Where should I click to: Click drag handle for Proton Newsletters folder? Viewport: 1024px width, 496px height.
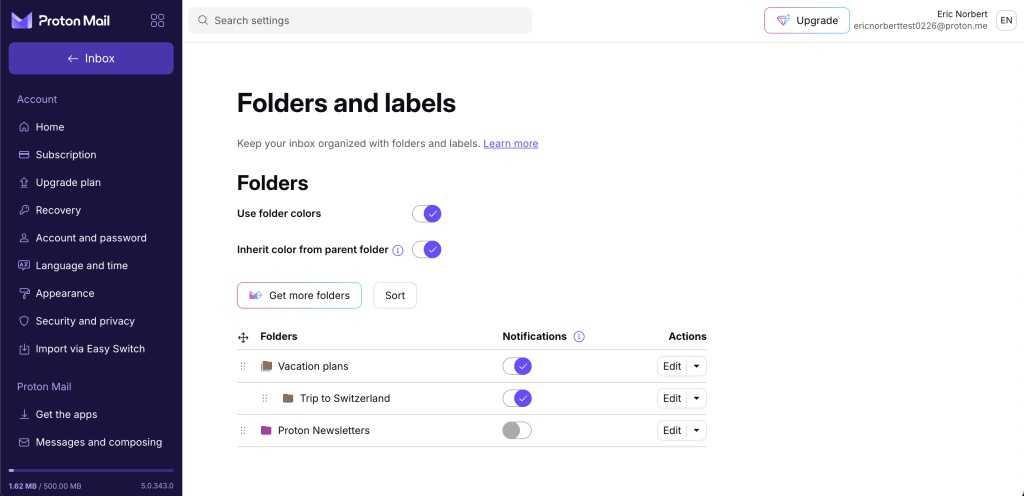(x=243, y=430)
